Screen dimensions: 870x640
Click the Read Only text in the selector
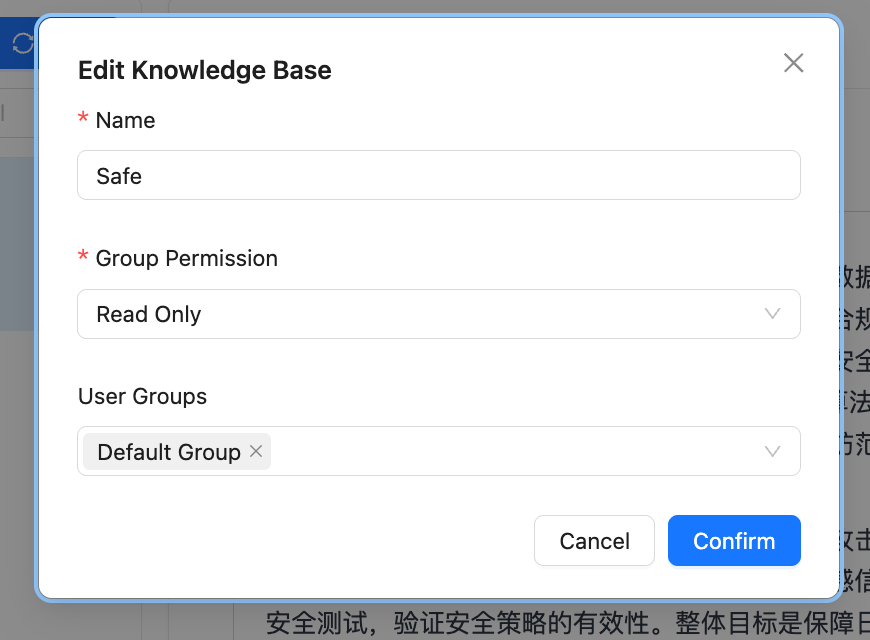point(148,313)
